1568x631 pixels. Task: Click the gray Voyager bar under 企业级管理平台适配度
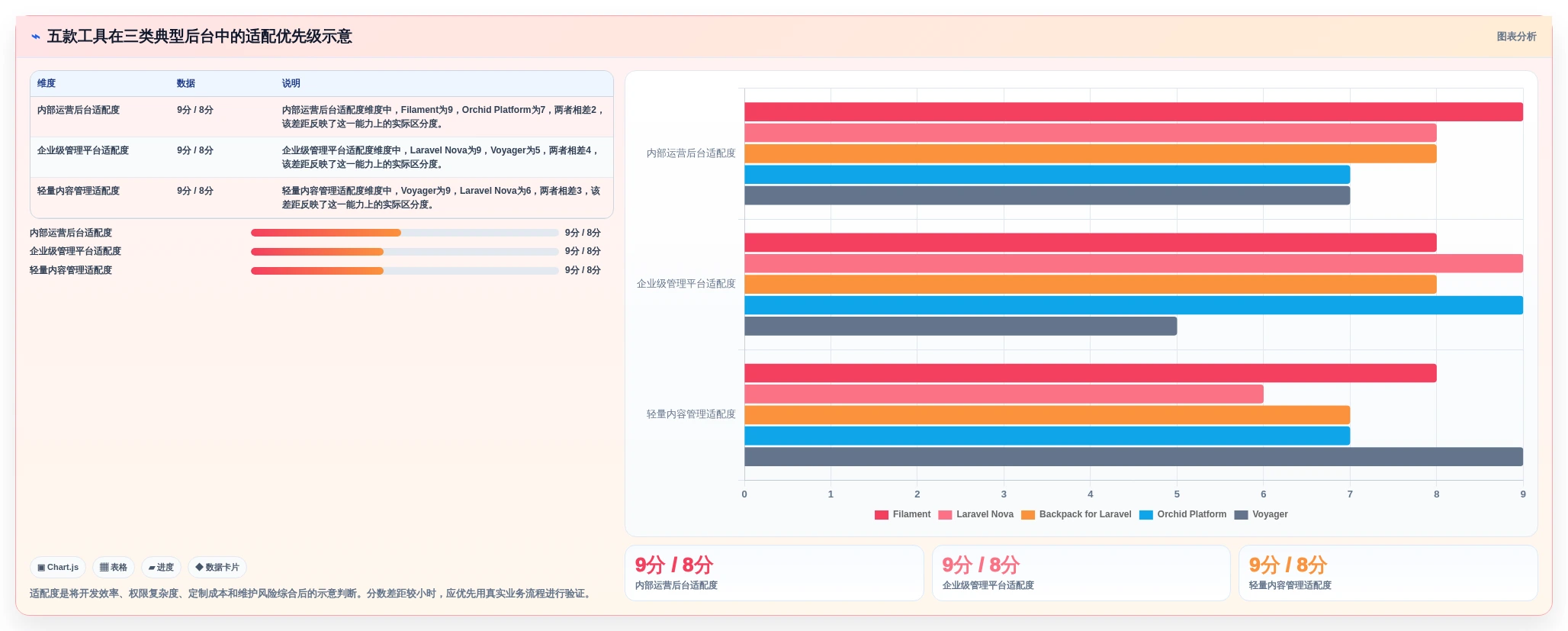pyautogui.click(x=961, y=326)
